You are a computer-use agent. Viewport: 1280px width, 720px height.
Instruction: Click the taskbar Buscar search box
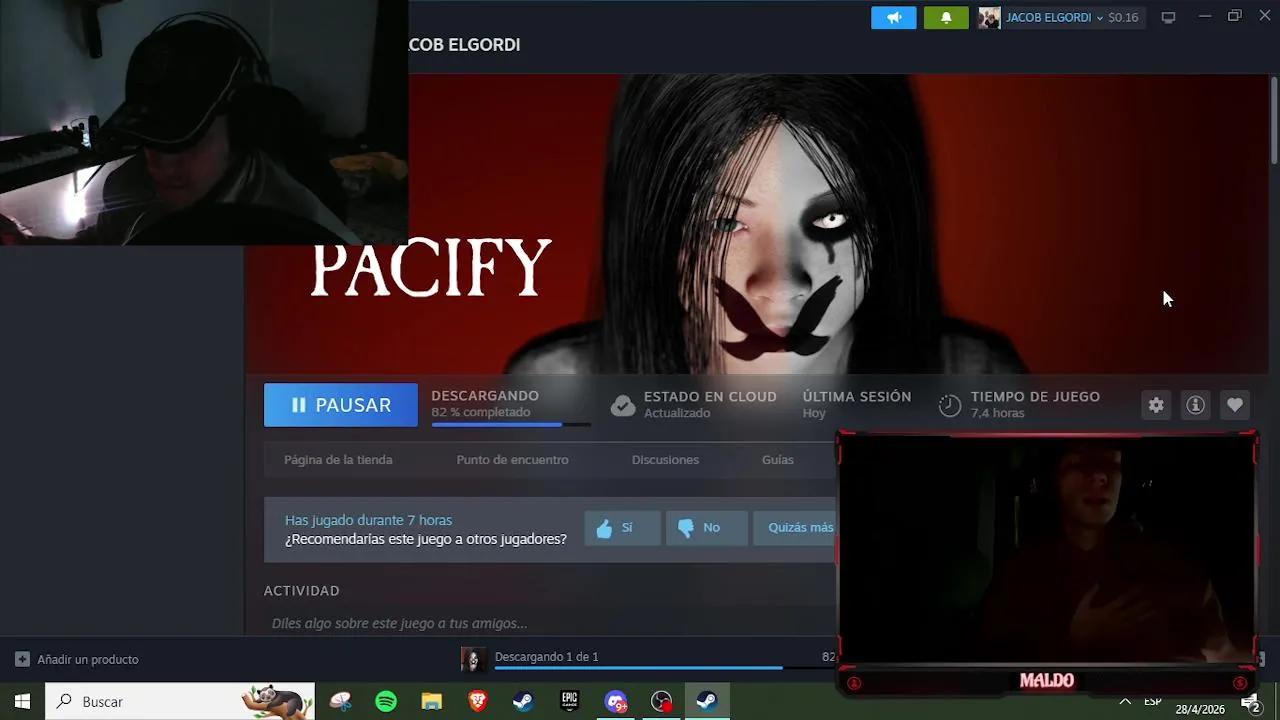pos(180,702)
